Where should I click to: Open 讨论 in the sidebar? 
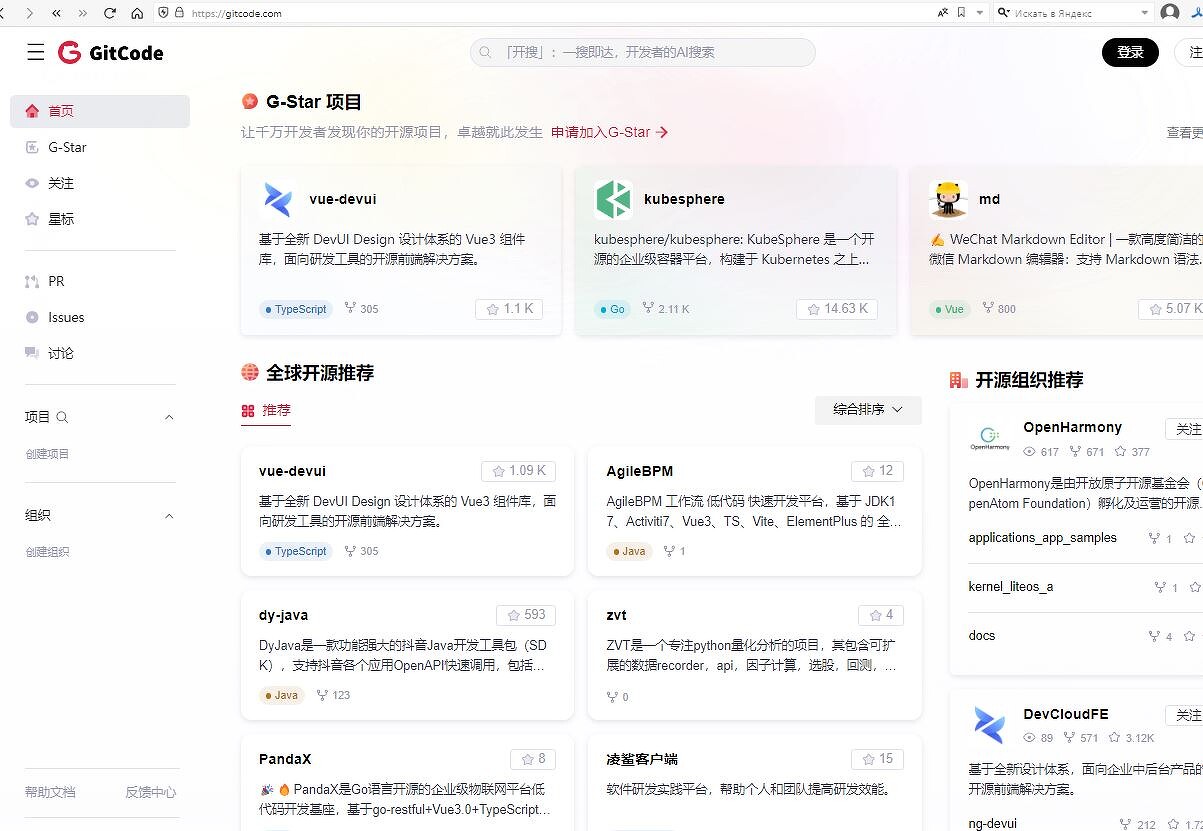click(x=100, y=353)
